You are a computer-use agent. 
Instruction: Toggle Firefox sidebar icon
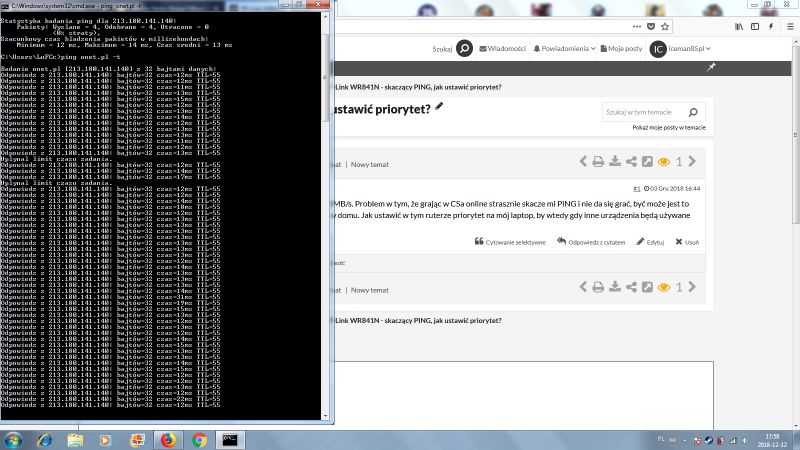click(755, 27)
